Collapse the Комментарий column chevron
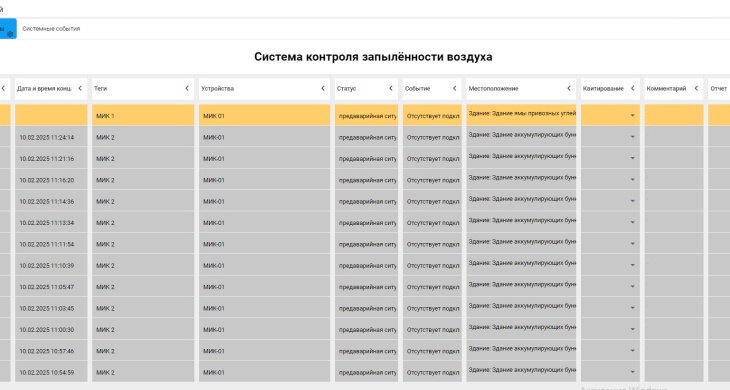The image size is (730, 390). [696, 88]
